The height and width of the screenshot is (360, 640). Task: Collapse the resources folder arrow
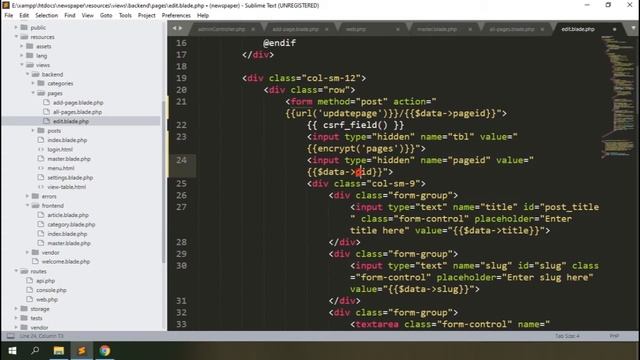16,37
